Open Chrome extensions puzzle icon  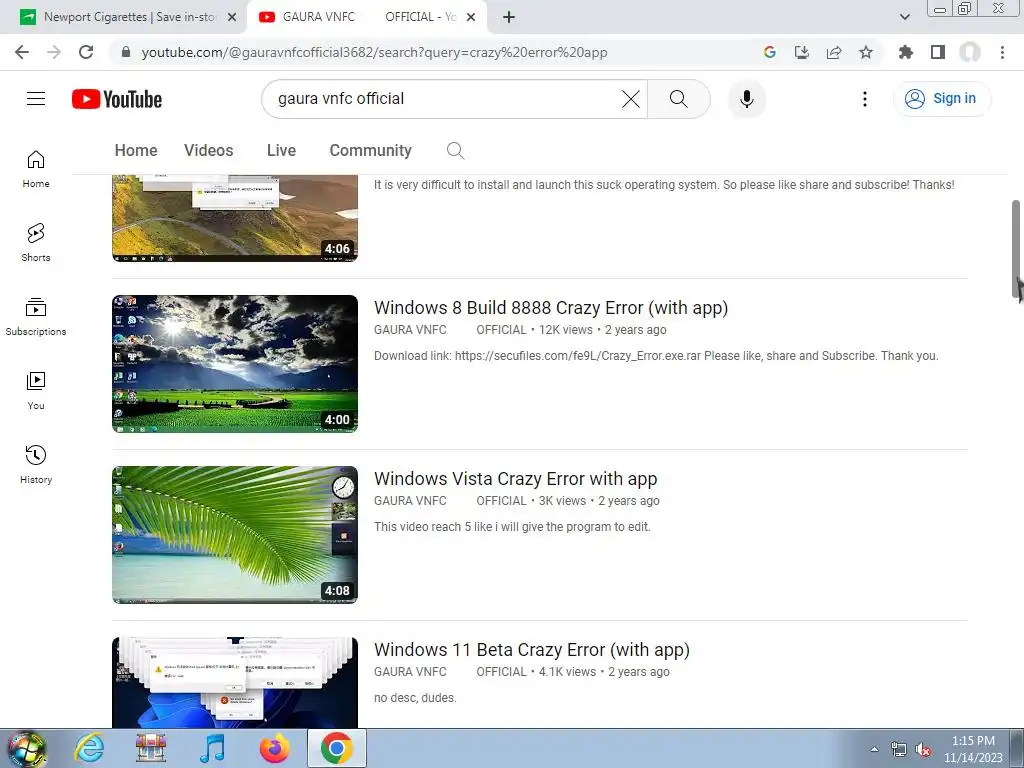pyautogui.click(x=906, y=52)
